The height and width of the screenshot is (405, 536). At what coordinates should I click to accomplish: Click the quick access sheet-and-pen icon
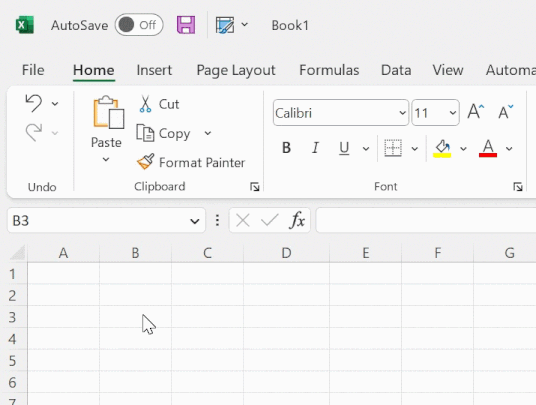[x=225, y=25]
